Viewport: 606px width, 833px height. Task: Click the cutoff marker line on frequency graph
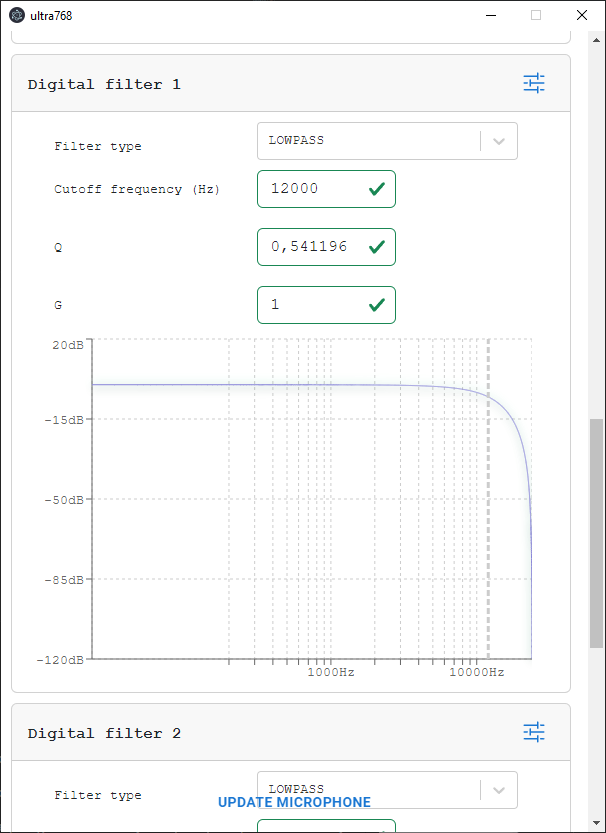coord(489,498)
